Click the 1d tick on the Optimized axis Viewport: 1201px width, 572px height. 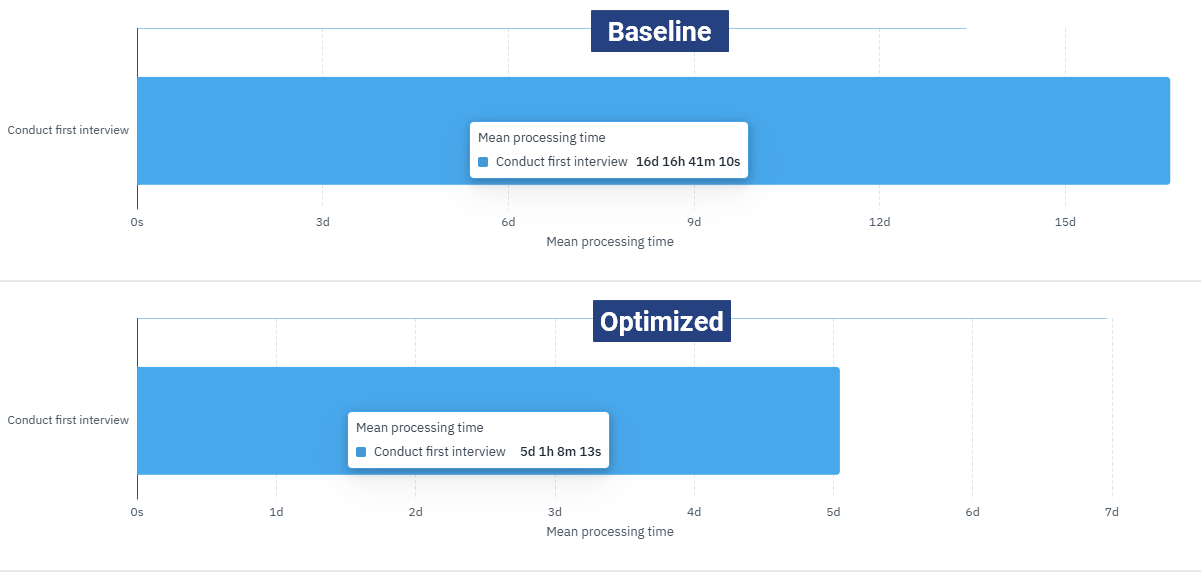[x=276, y=512]
